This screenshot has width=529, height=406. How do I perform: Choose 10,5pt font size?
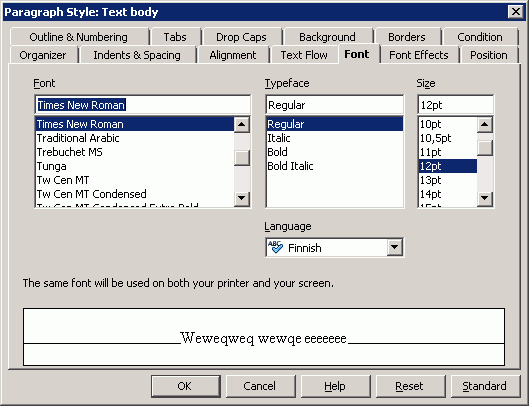[448, 138]
